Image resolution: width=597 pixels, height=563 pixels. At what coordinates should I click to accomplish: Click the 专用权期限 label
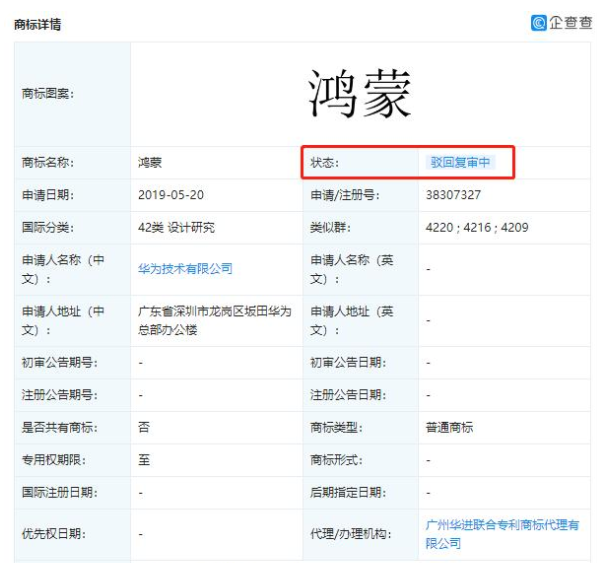click(54, 460)
